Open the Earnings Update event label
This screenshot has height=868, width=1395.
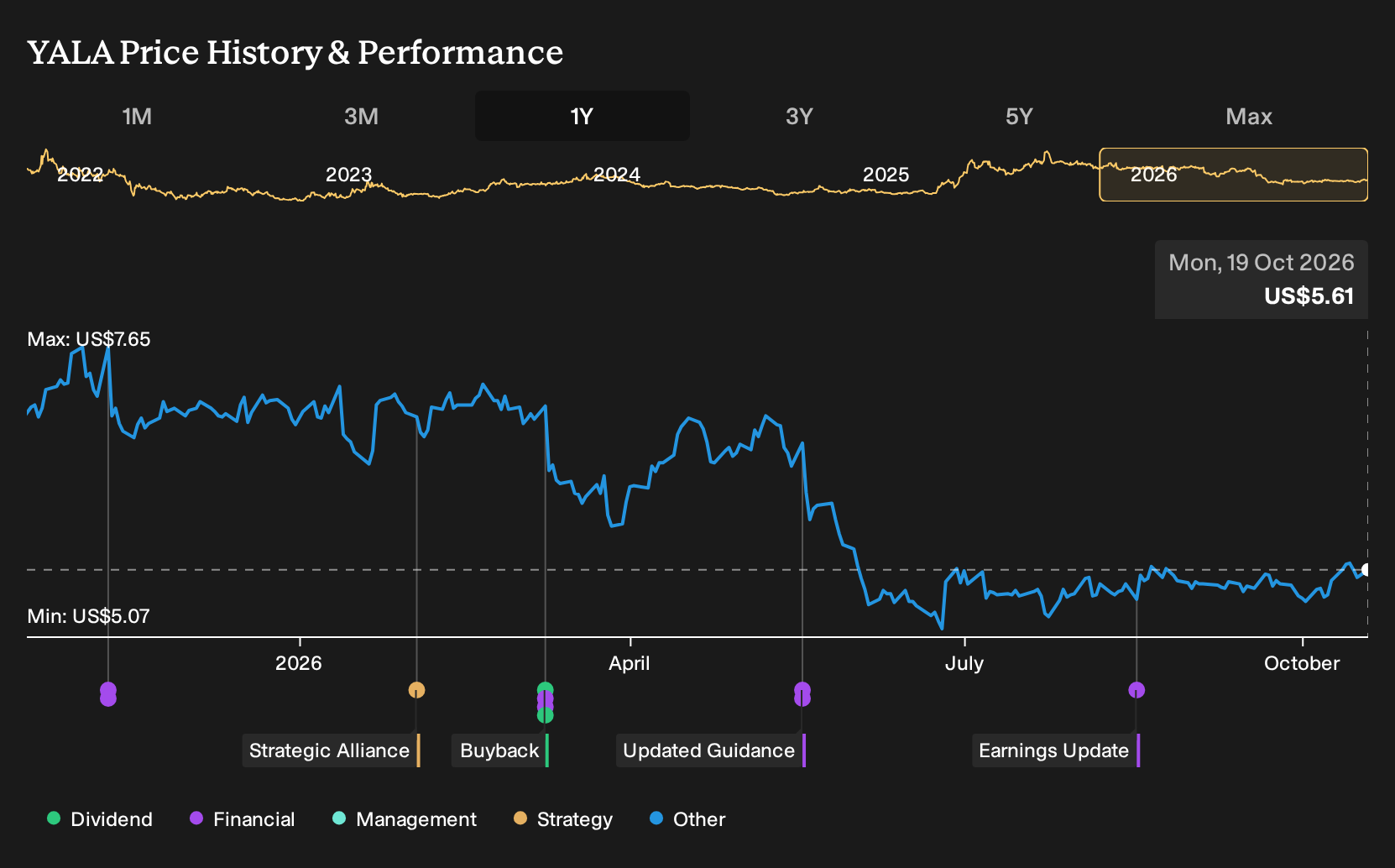(1055, 750)
